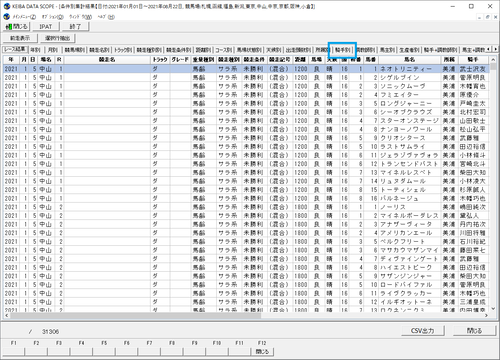Minimize the inner child window
Image resolution: width=500 pixels, height=360 pixels.
[x=480, y=17]
